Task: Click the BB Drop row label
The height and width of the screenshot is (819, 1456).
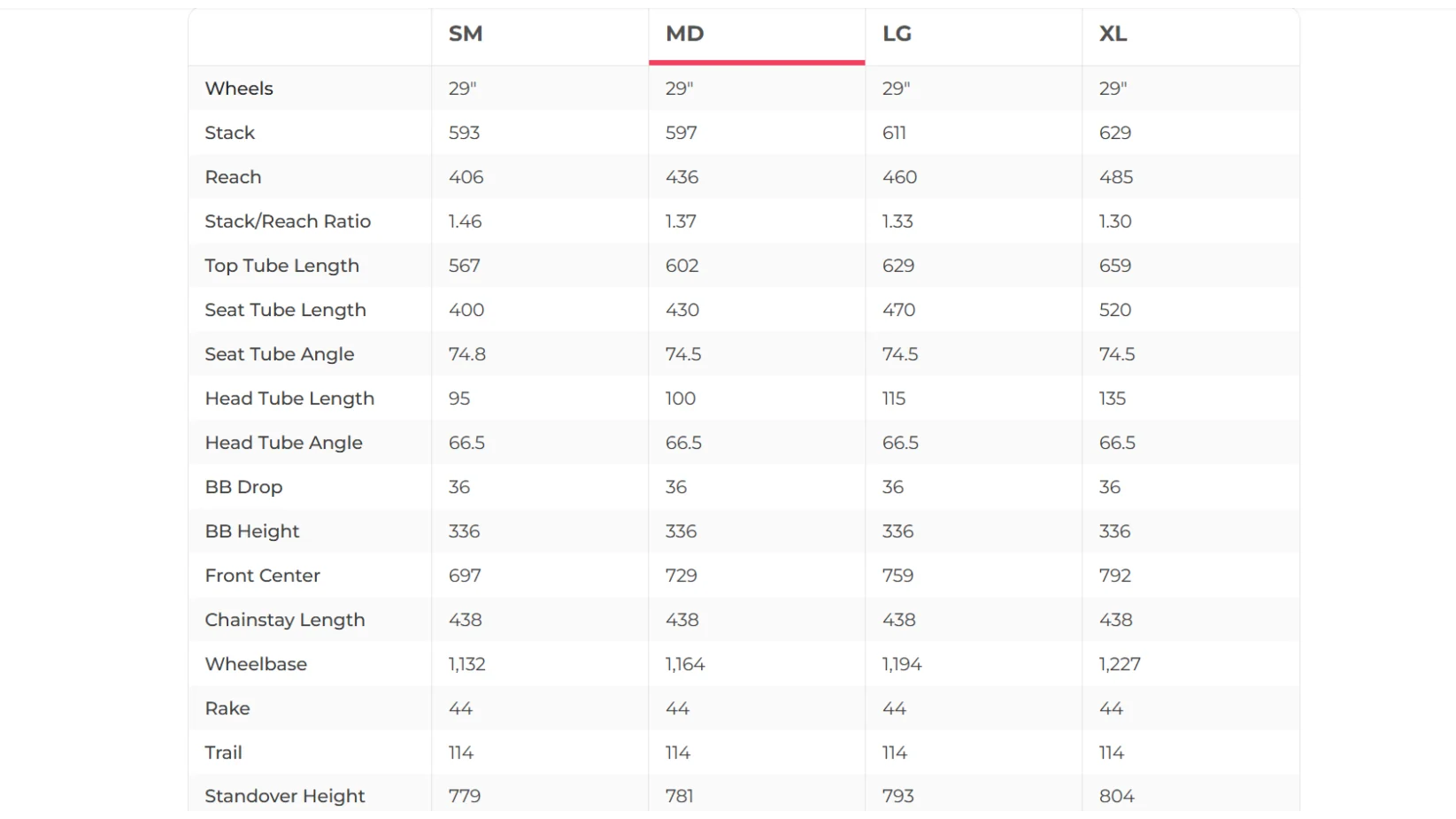Action: tap(244, 487)
